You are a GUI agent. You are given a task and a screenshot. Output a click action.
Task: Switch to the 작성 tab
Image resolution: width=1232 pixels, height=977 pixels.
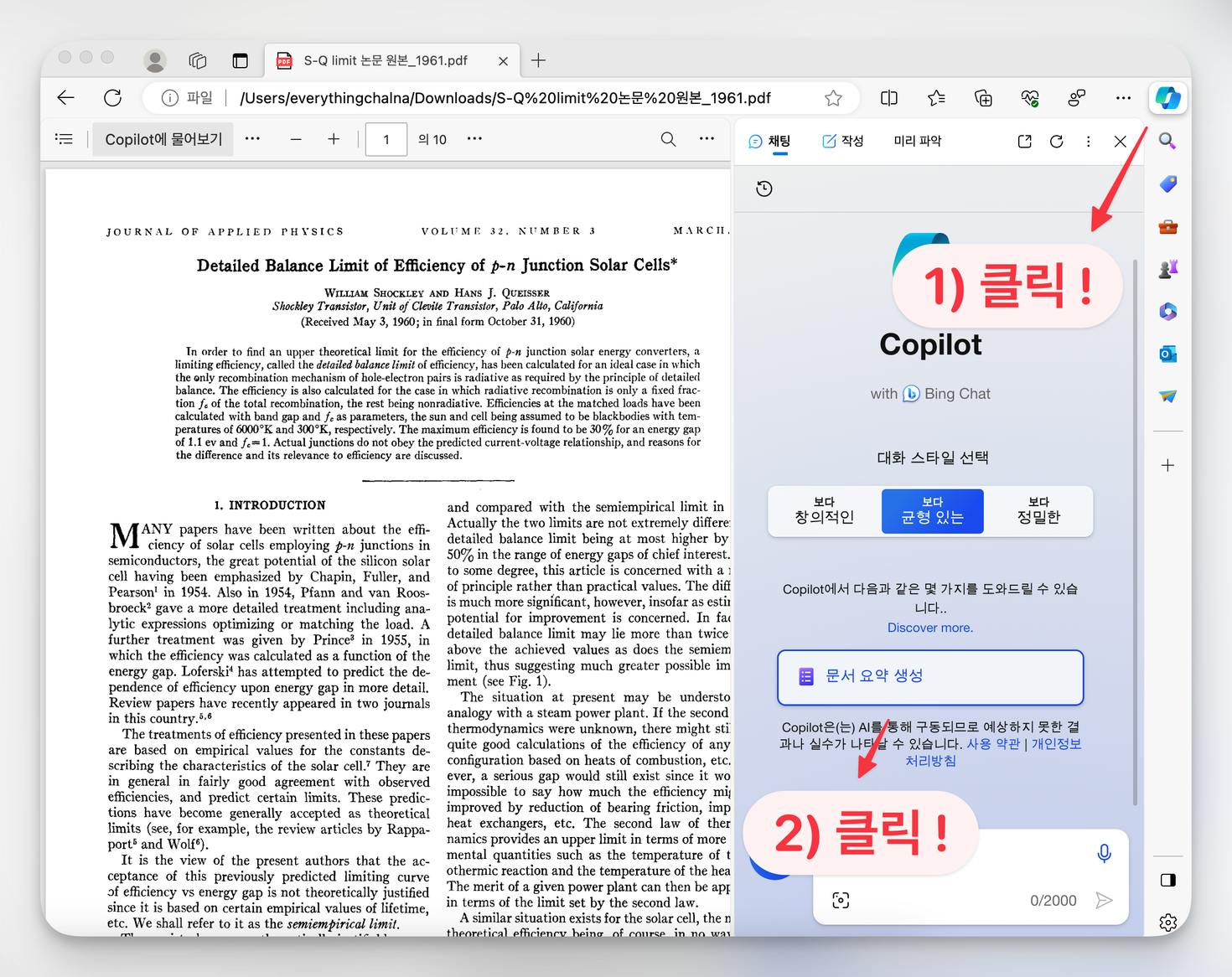[x=842, y=141]
